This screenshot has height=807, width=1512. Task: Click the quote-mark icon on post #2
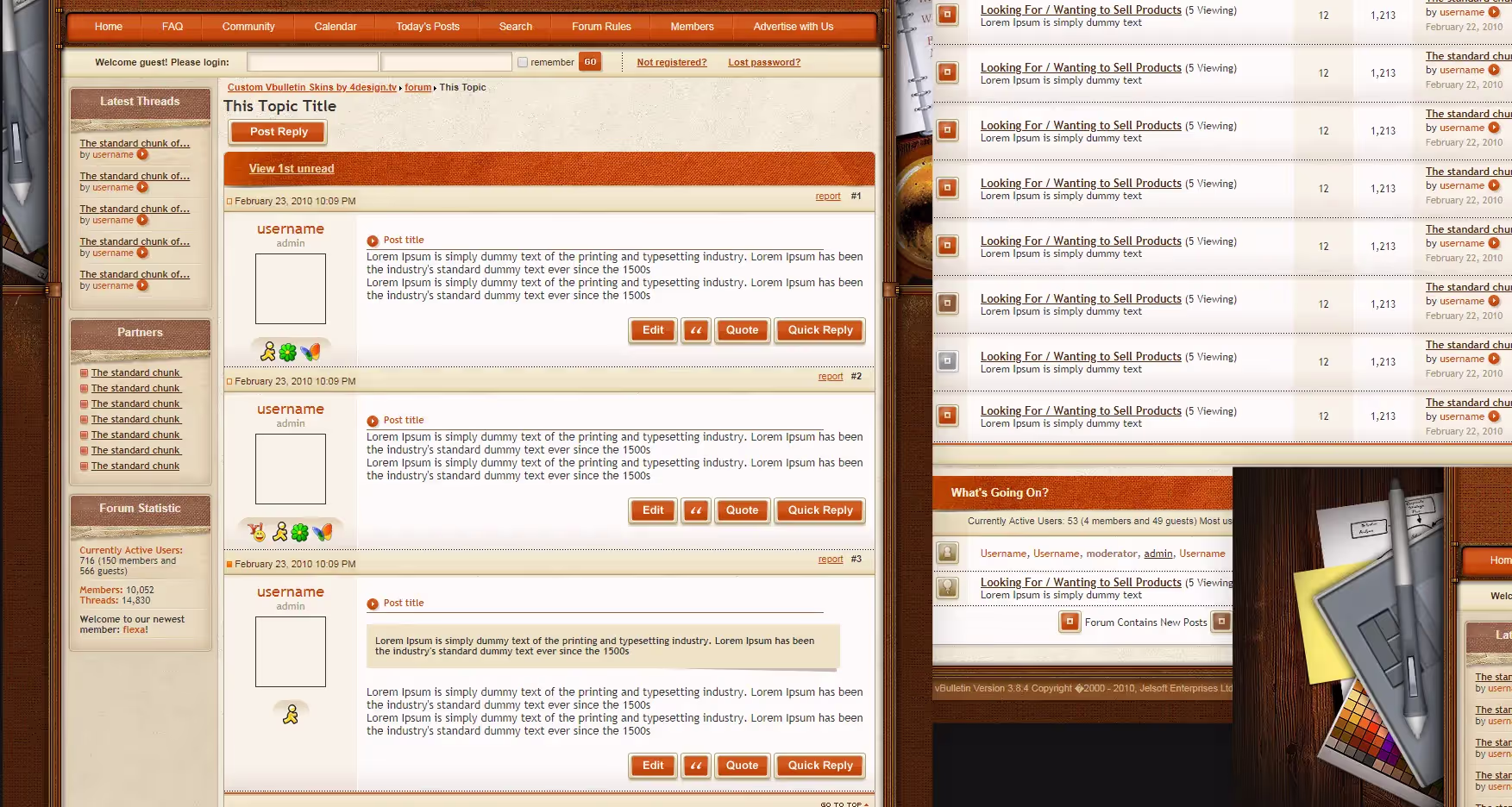pyautogui.click(x=696, y=510)
